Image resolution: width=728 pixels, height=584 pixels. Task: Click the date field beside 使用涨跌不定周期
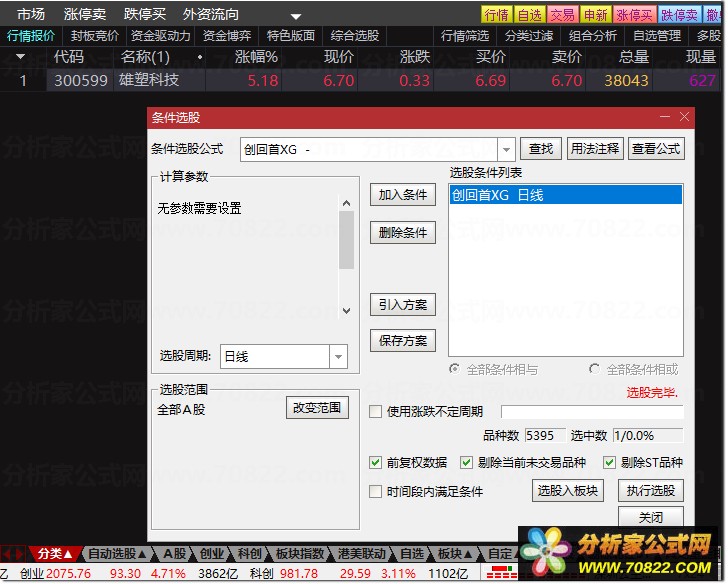point(592,412)
